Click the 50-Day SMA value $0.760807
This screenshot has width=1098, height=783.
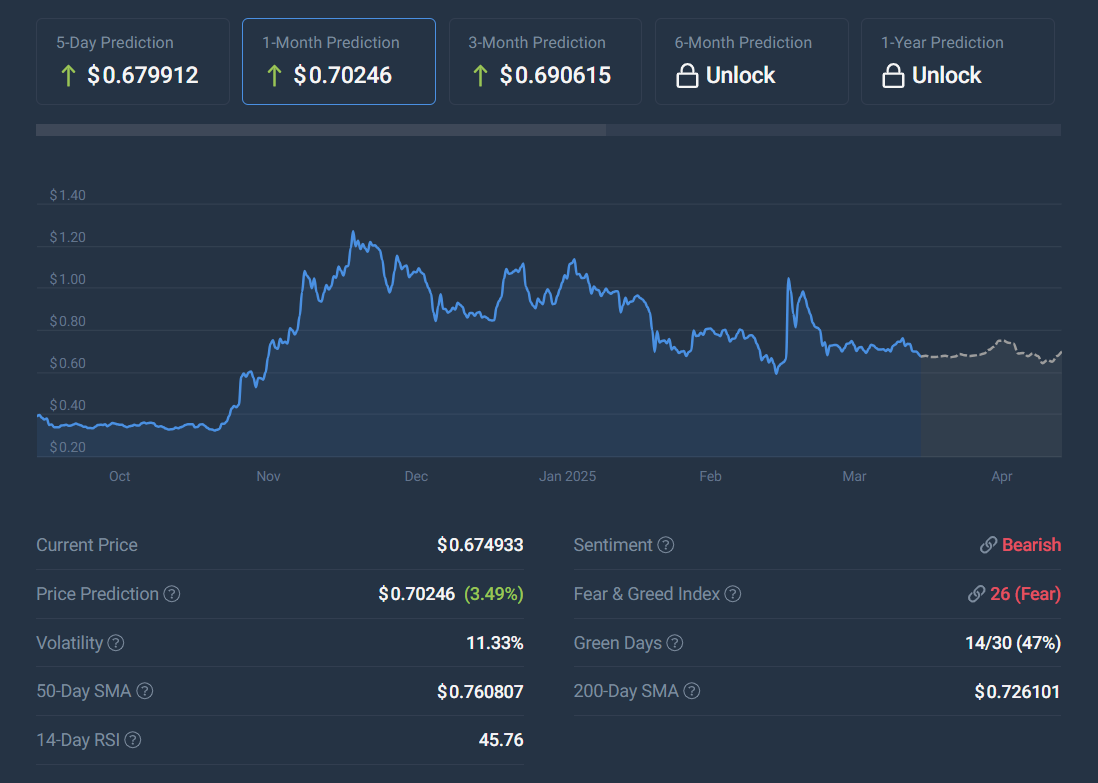(480, 692)
